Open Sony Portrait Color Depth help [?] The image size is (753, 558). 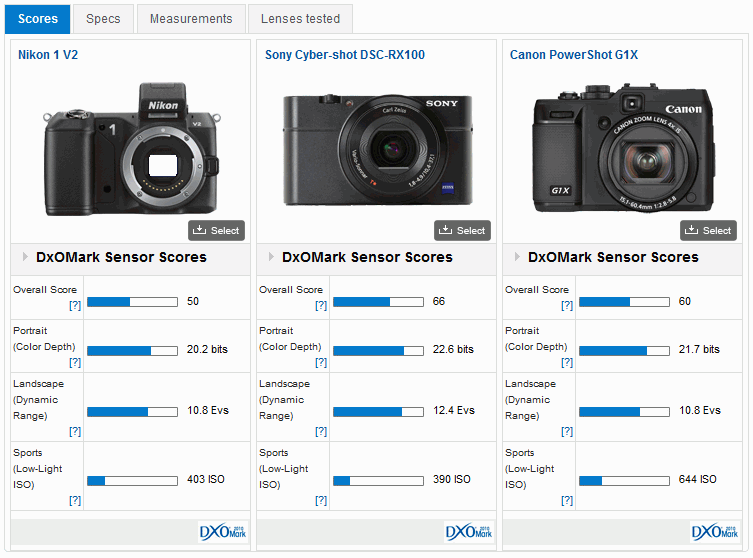click(321, 363)
